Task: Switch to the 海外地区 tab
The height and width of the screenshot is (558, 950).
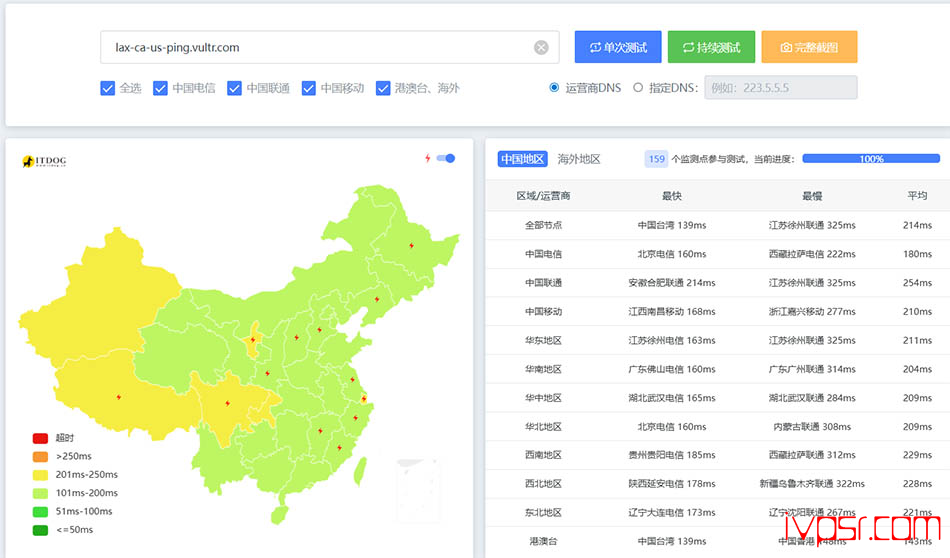Action: point(579,159)
